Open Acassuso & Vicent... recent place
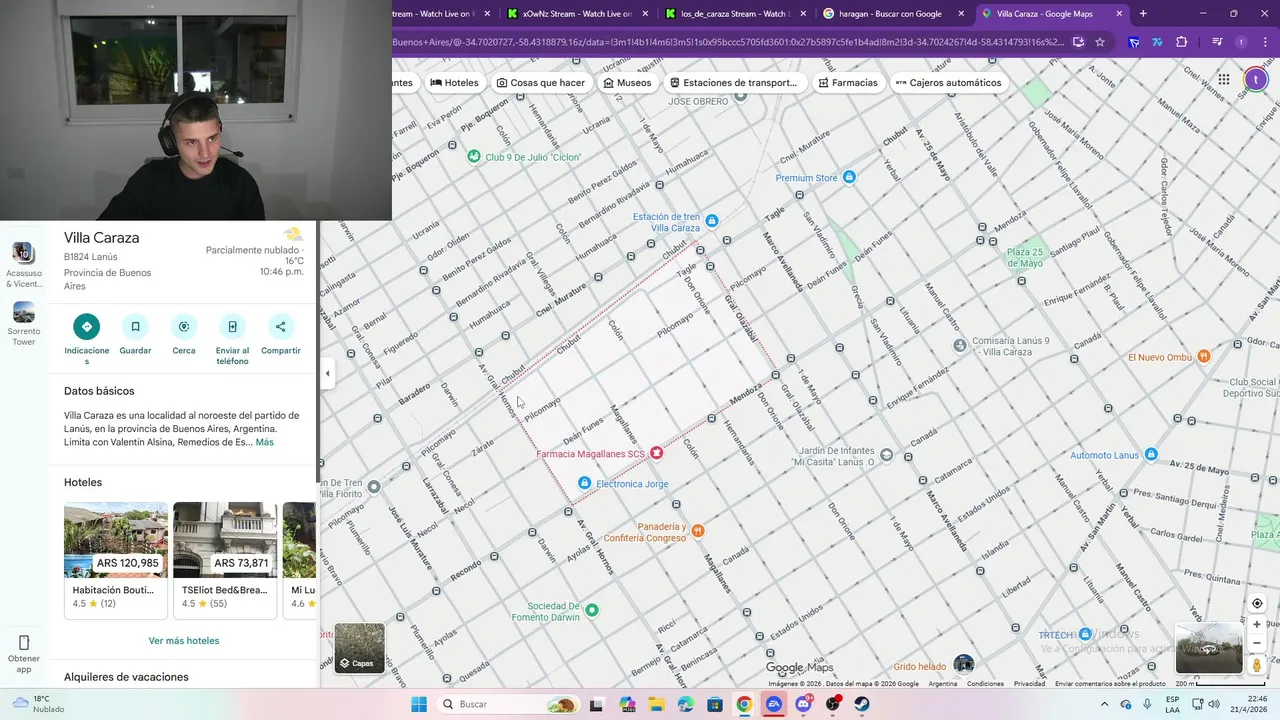Image resolution: width=1280 pixels, height=720 pixels. pos(24,265)
